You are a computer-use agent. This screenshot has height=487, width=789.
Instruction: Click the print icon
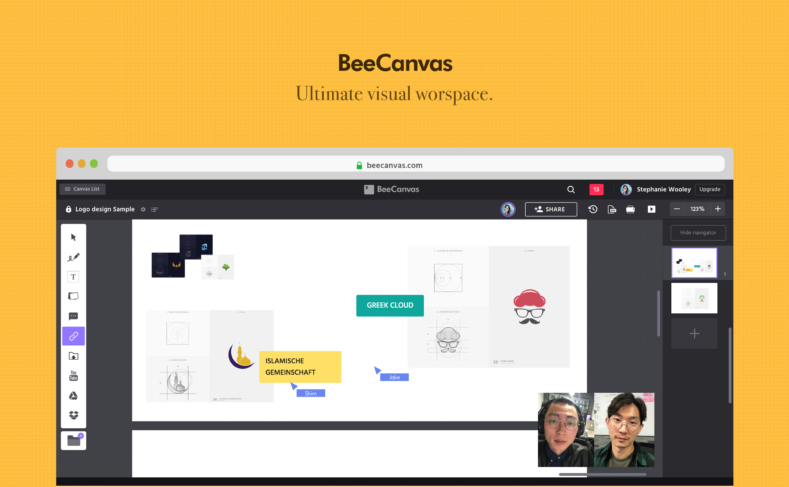[x=630, y=209]
